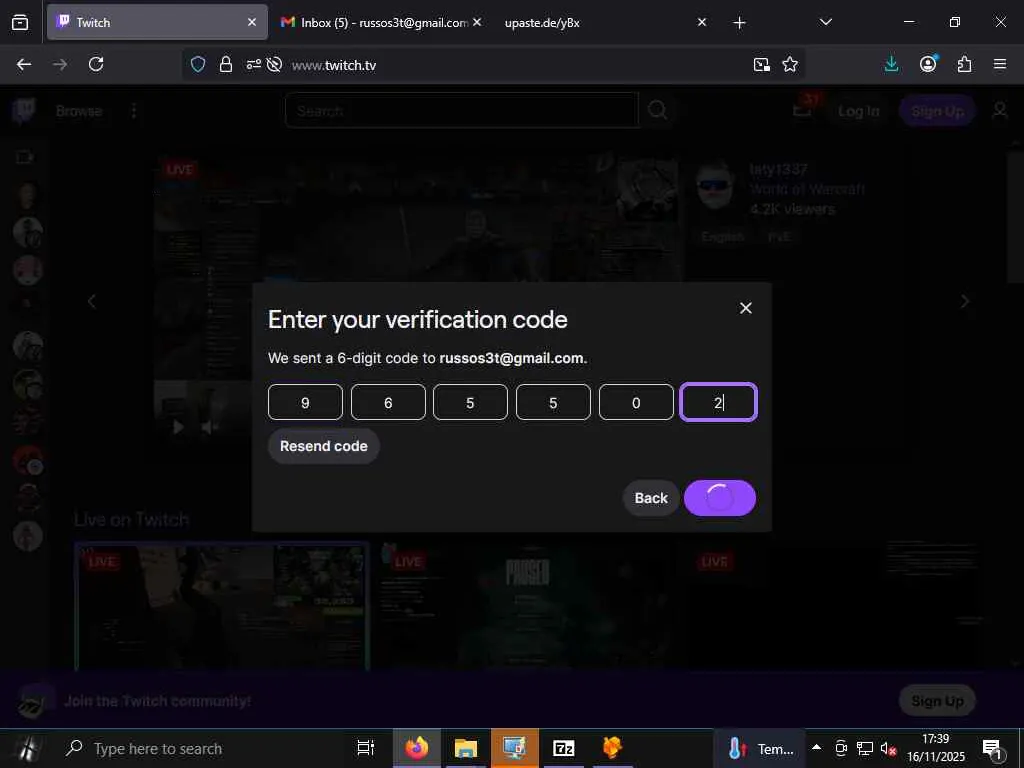
Task: Open the PAUSED live stream thumbnail
Action: pos(528,606)
